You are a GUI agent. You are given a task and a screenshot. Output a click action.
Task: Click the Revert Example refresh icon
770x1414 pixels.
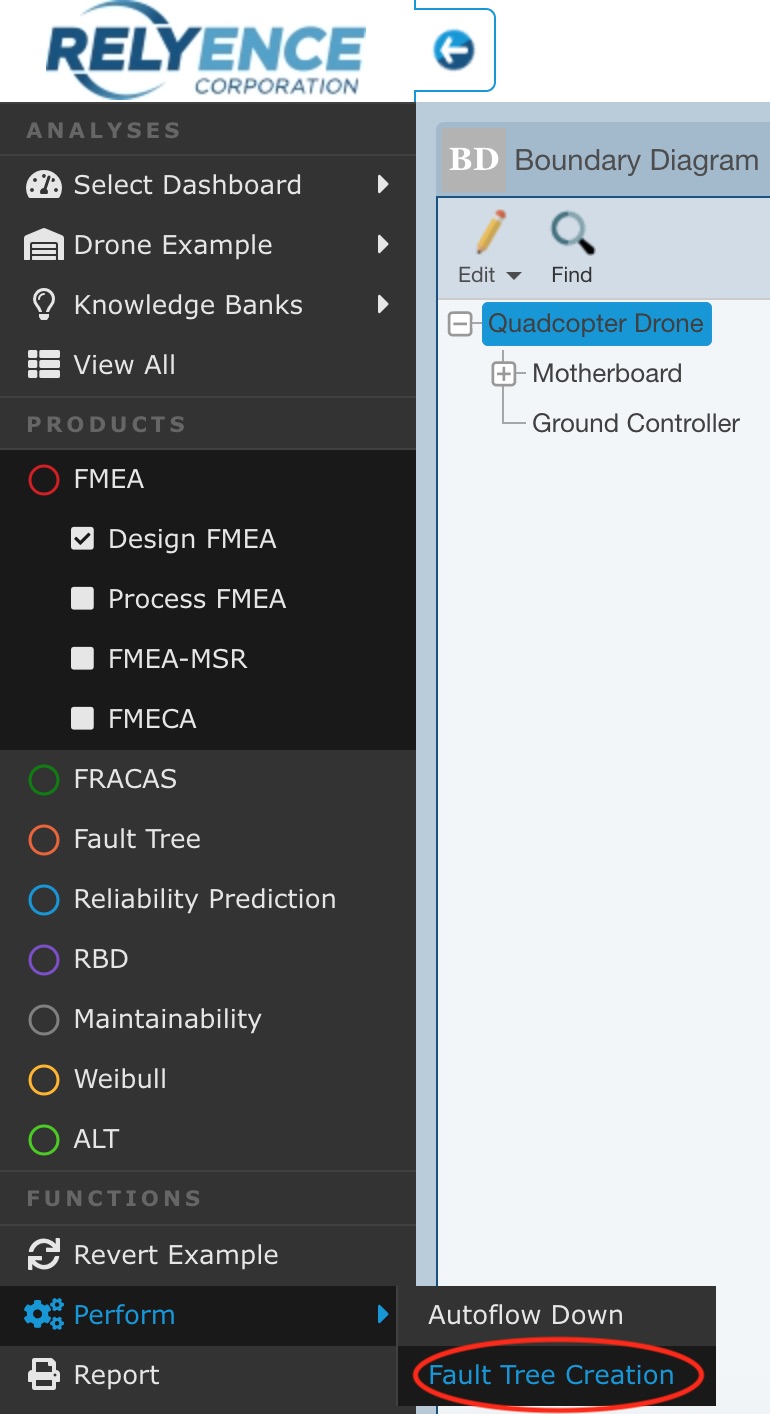click(44, 1254)
